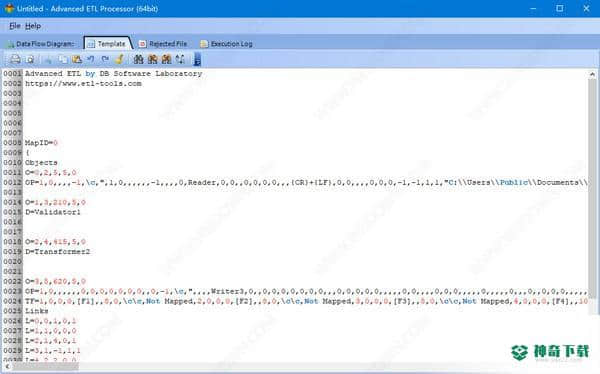Click the word 'Reader' on line 0012
This screenshot has width=600, height=374.
202,183
